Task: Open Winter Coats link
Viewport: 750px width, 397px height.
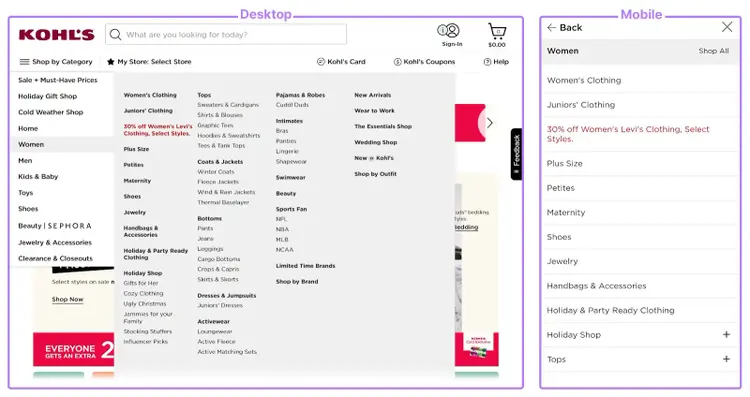Action: point(216,172)
